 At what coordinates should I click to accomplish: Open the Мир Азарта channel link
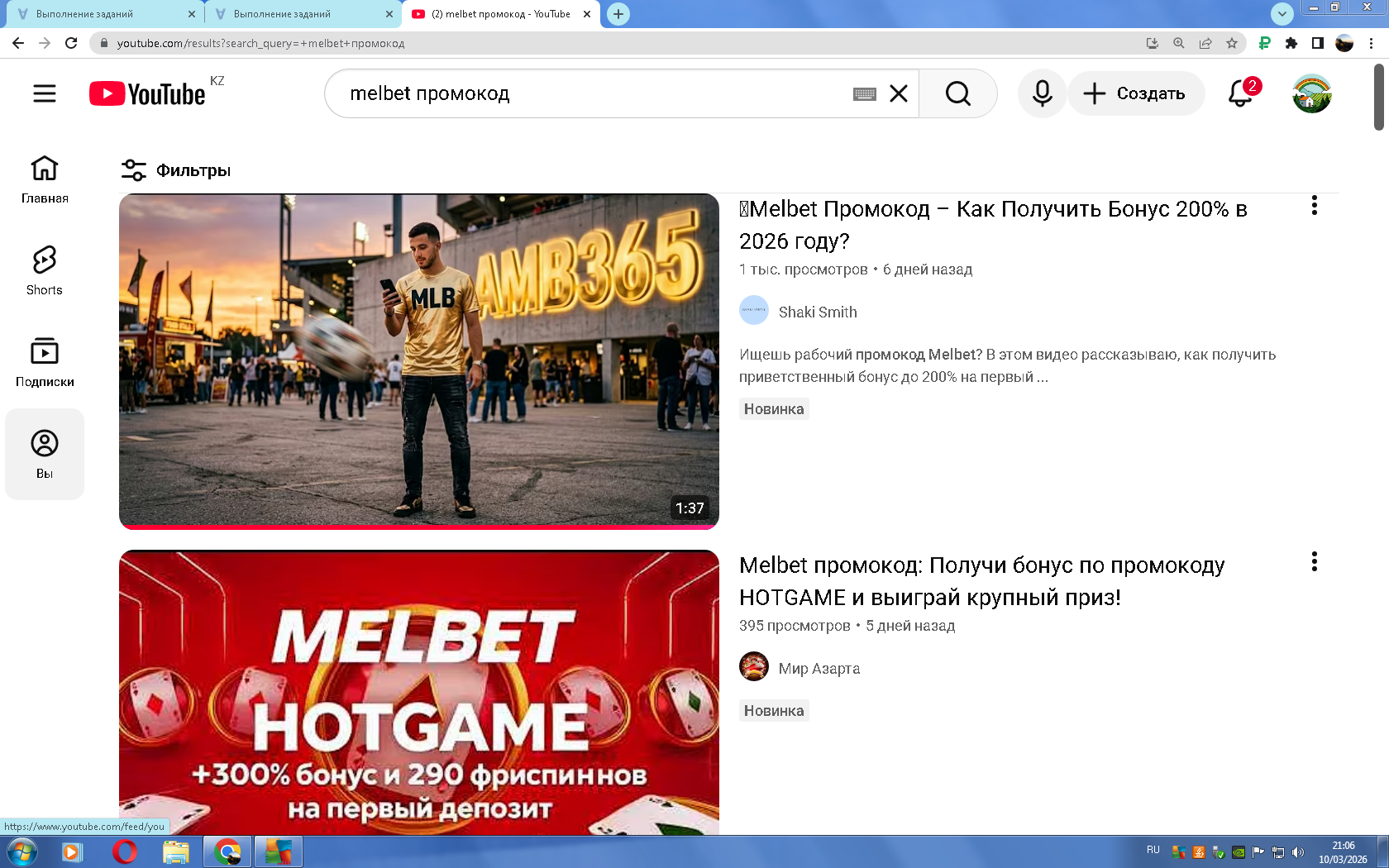tap(819, 669)
